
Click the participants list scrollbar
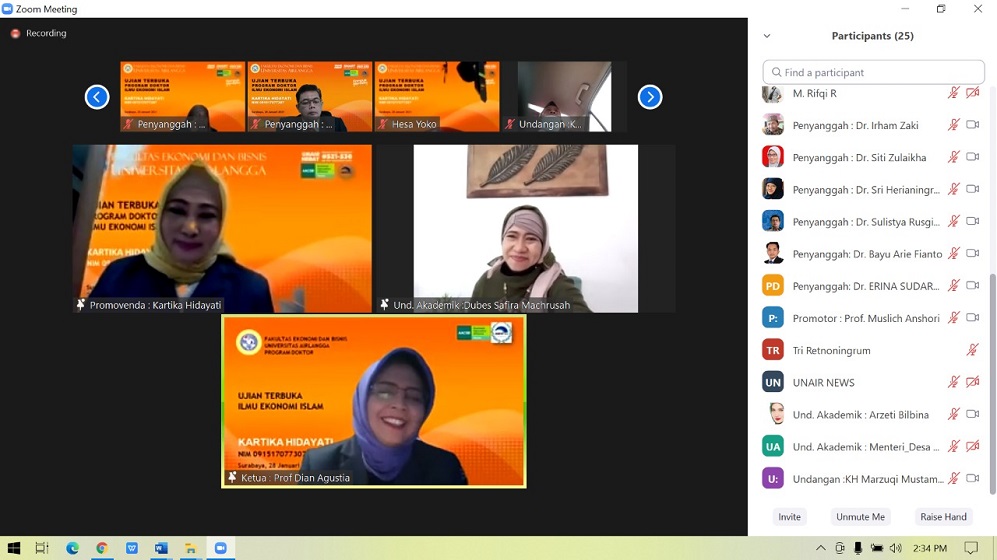point(992,384)
